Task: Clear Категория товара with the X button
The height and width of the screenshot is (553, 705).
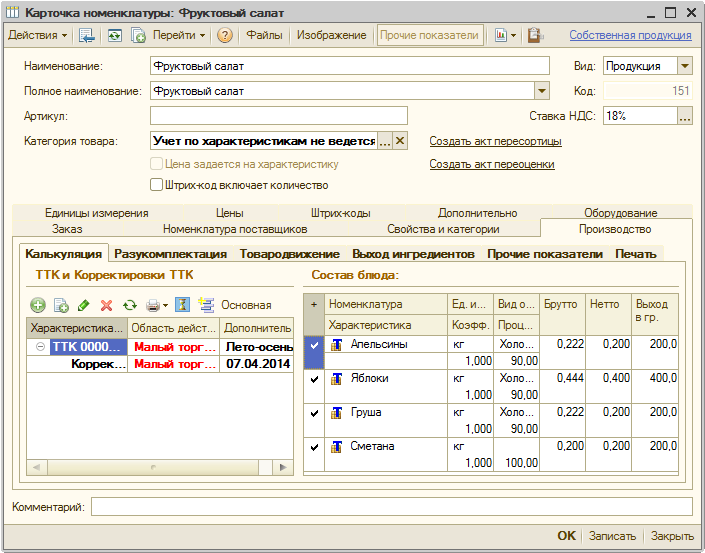Action: [x=400, y=141]
